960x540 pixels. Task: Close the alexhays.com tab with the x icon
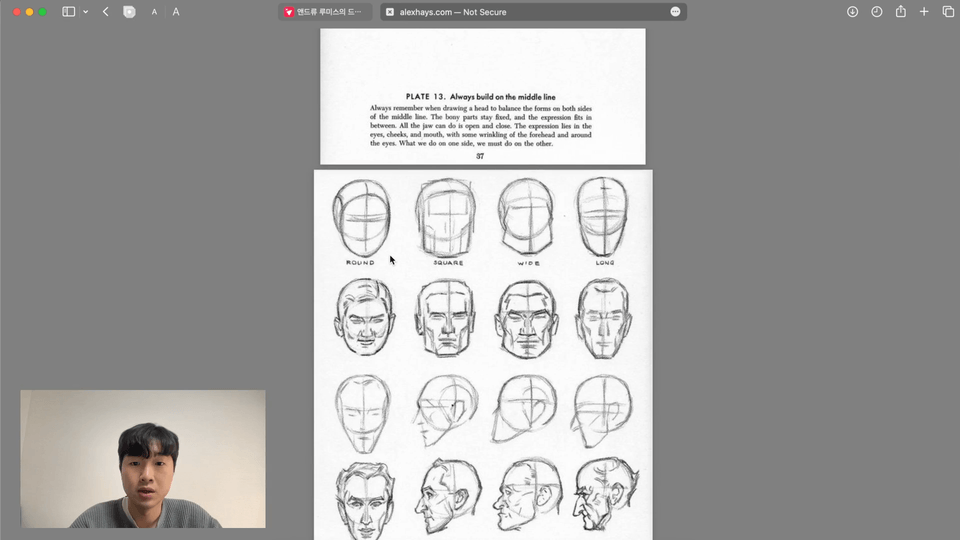[x=390, y=12]
